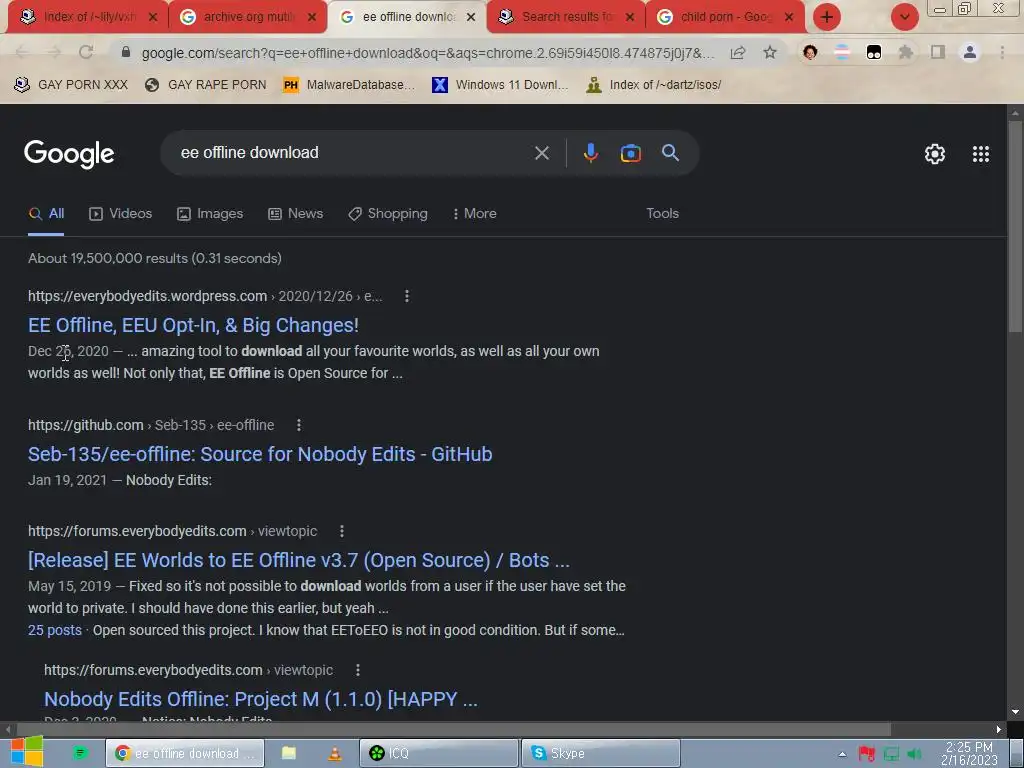Click the '25 posts' link
The height and width of the screenshot is (768, 1024).
tap(55, 630)
